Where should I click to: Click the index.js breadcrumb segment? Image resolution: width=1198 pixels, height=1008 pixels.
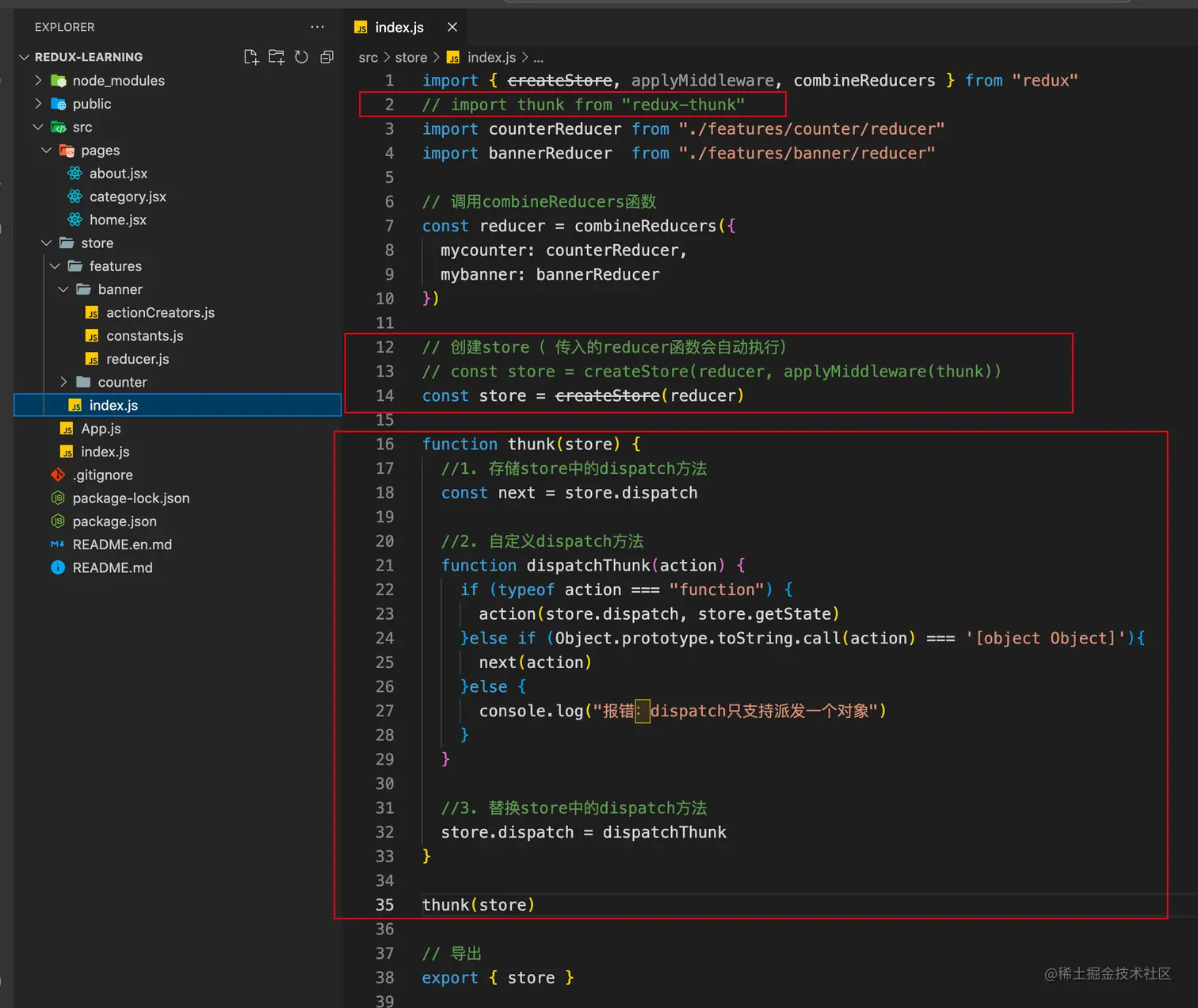click(491, 57)
